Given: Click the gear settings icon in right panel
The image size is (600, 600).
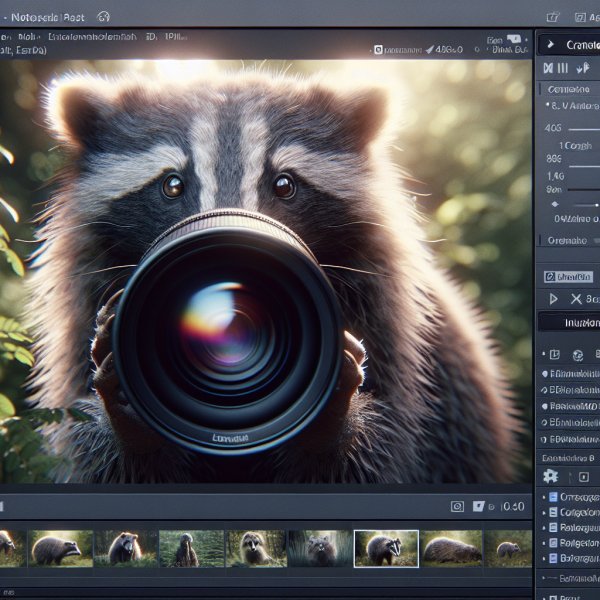Looking at the screenshot, I should tap(549, 476).
